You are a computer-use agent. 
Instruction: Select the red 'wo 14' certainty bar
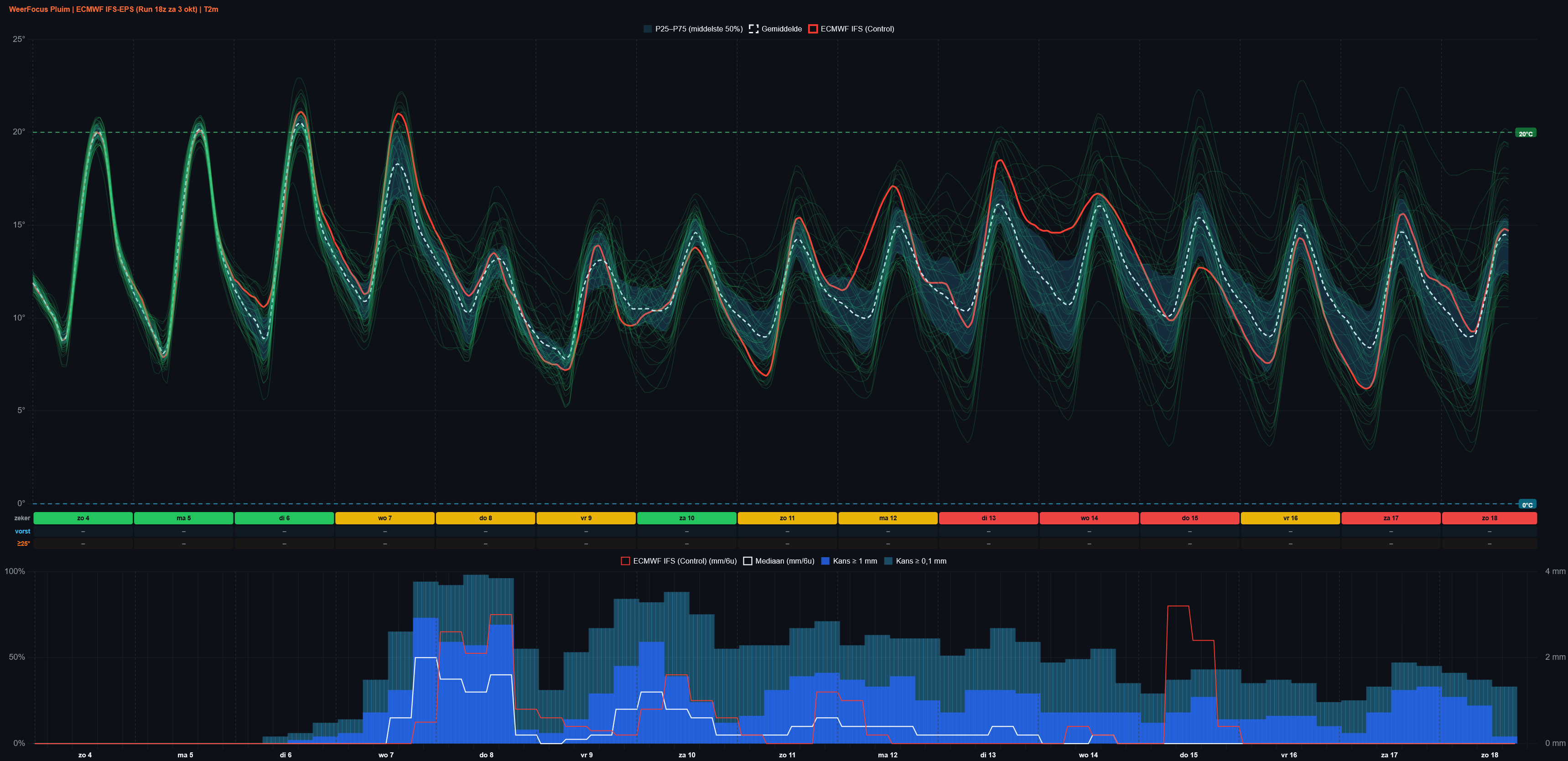pyautogui.click(x=1089, y=518)
